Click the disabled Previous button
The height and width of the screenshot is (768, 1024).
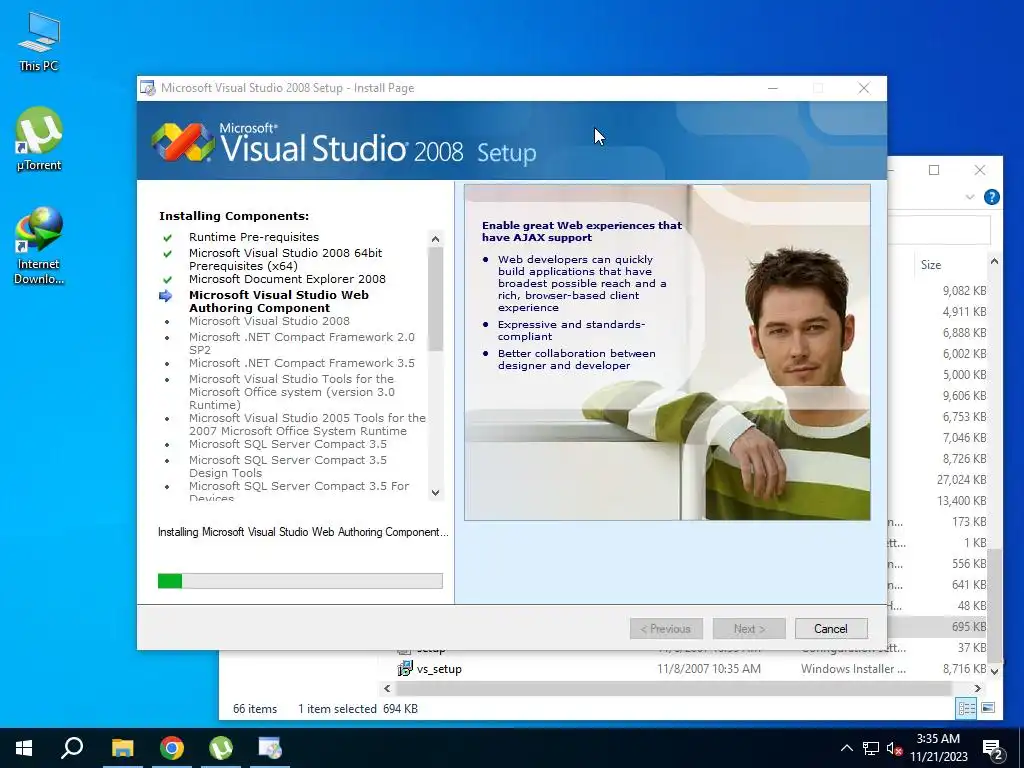point(666,629)
